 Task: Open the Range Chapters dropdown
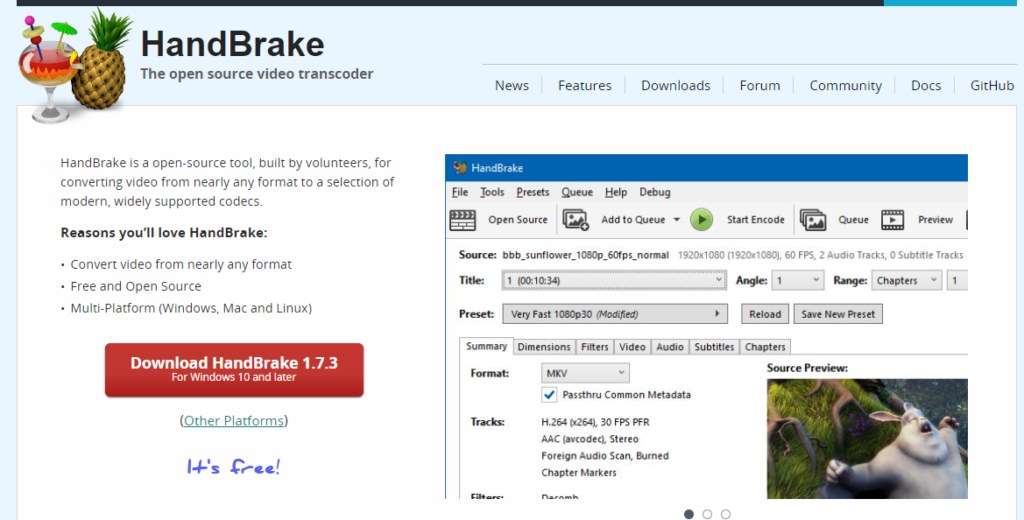[906, 280]
